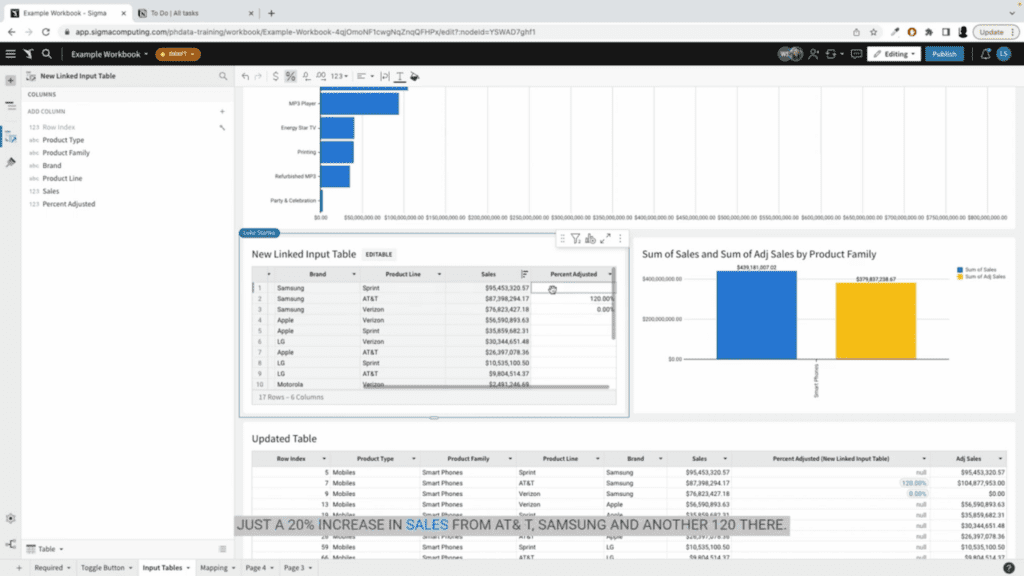The image size is (1024, 576).
Task: Click the fill color paint bucket icon
Action: tap(415, 76)
